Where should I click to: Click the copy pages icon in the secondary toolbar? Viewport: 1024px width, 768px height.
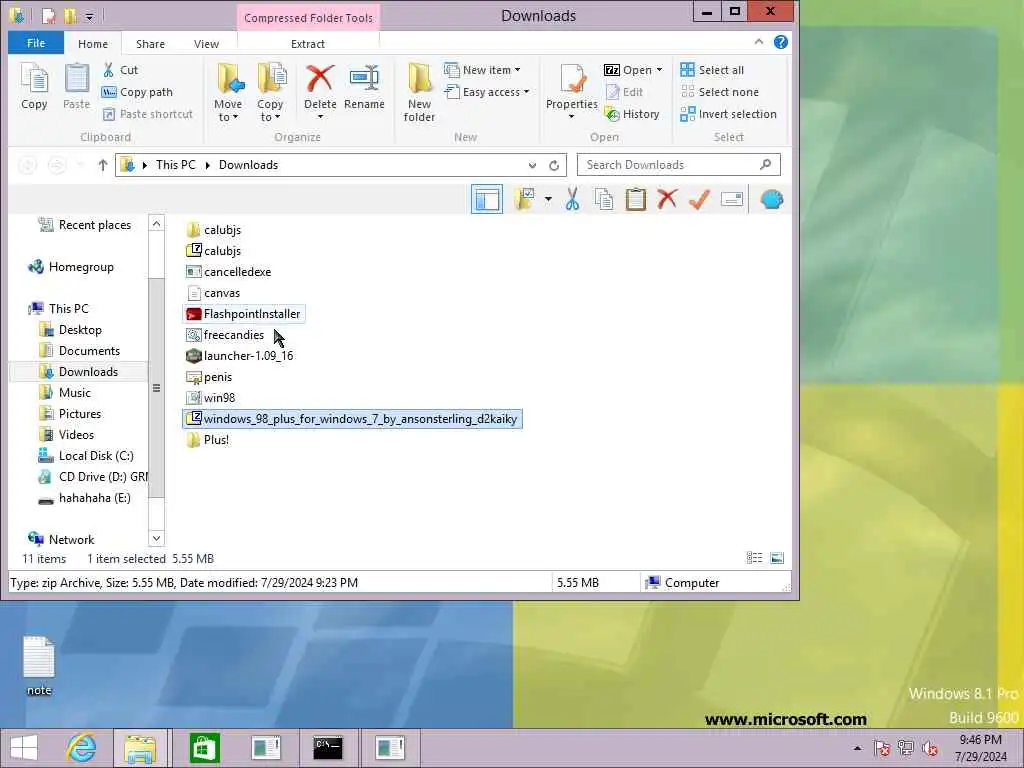pyautogui.click(x=604, y=199)
